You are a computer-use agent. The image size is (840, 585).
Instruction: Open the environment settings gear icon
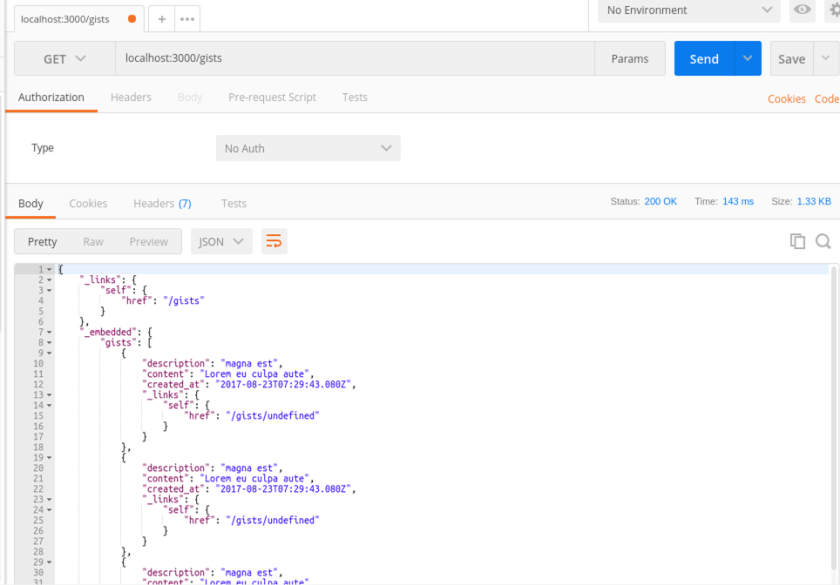coord(832,10)
